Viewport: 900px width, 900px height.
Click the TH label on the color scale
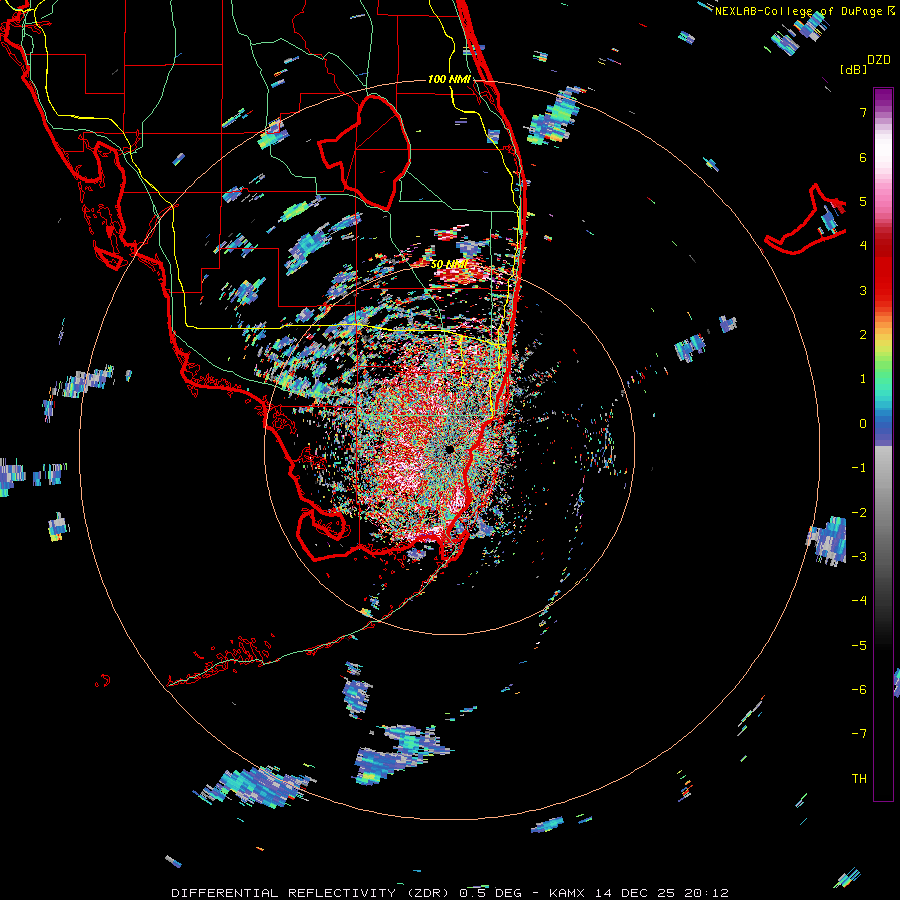pos(859,779)
